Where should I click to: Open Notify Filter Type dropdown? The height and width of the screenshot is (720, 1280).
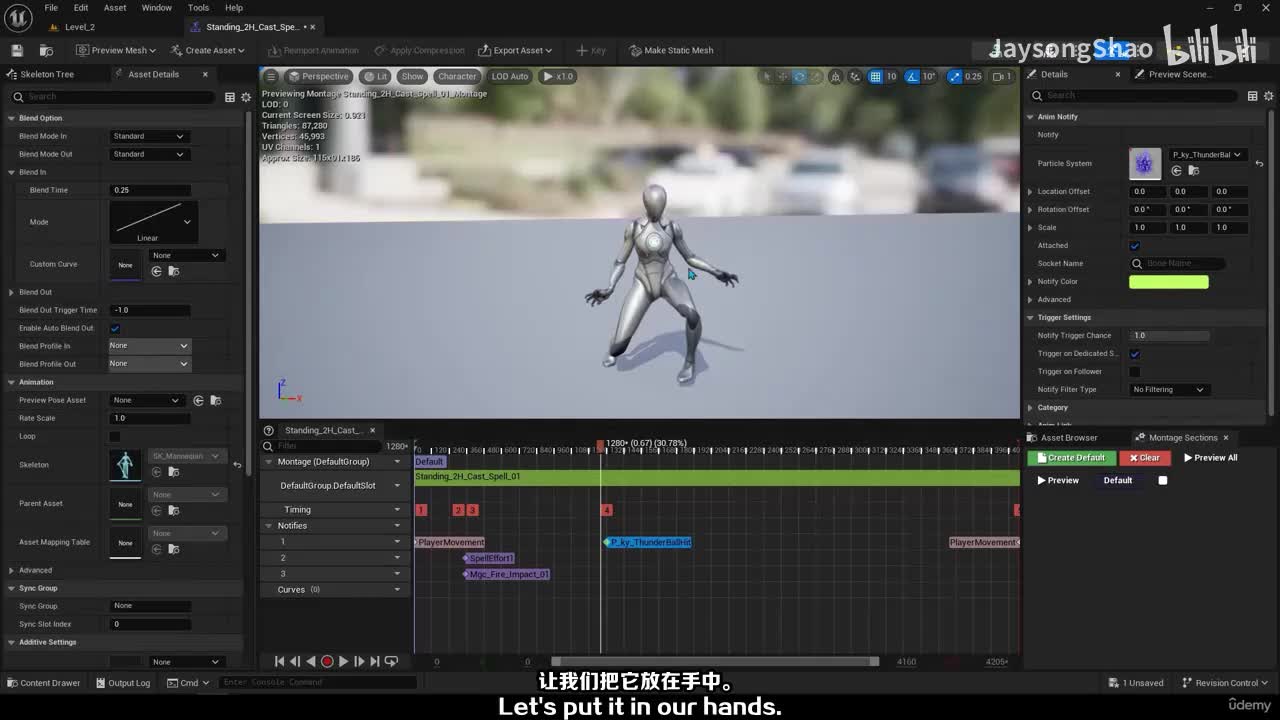coord(1169,389)
